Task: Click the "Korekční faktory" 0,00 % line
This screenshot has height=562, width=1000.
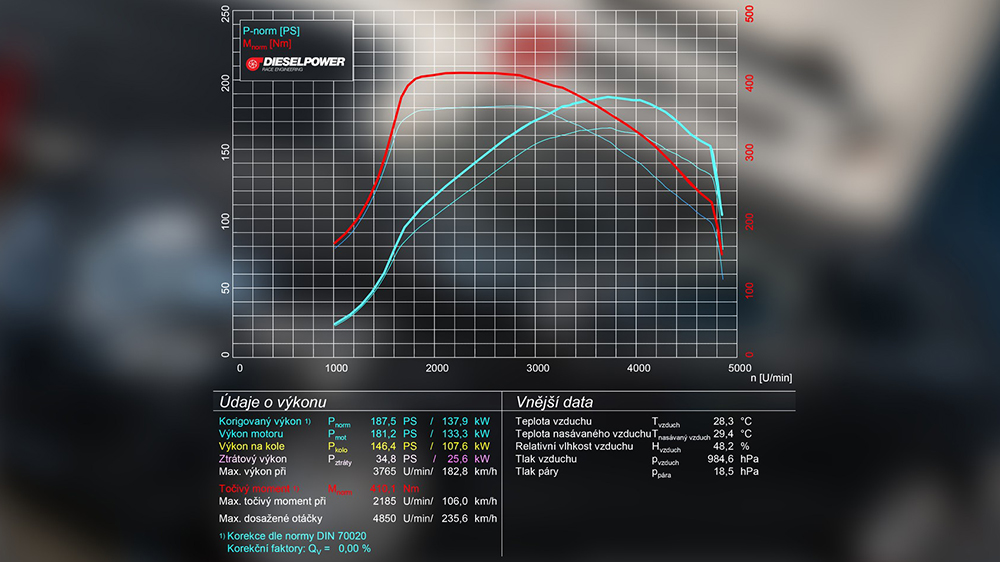Action: [x=298, y=549]
